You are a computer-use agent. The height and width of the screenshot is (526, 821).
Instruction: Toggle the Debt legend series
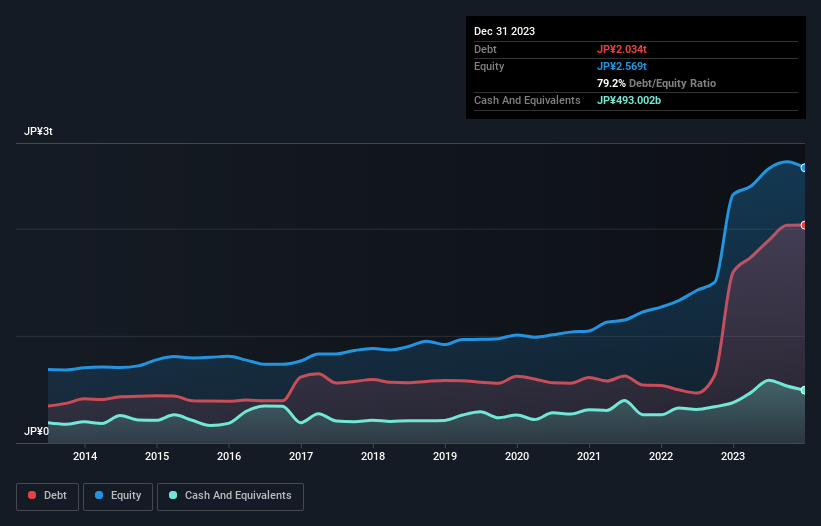pyautogui.click(x=47, y=495)
